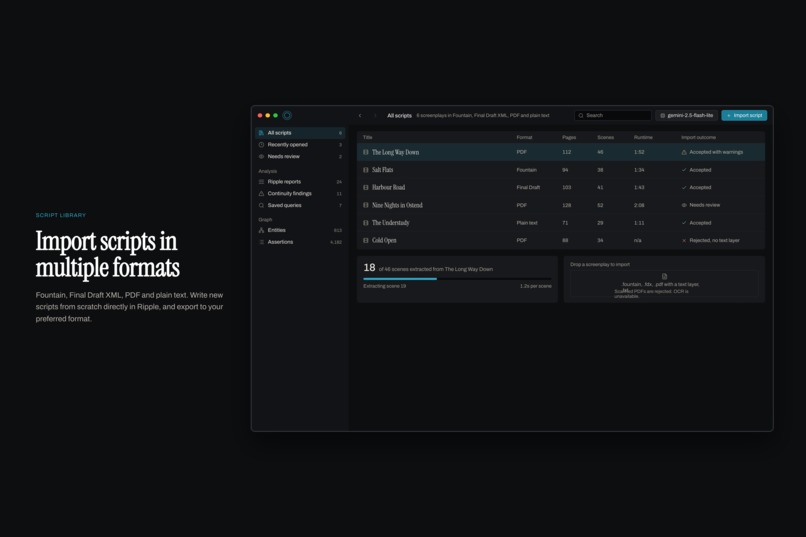The height and width of the screenshot is (537, 806).
Task: Select The Long Way Down script title
Action: coord(395,152)
